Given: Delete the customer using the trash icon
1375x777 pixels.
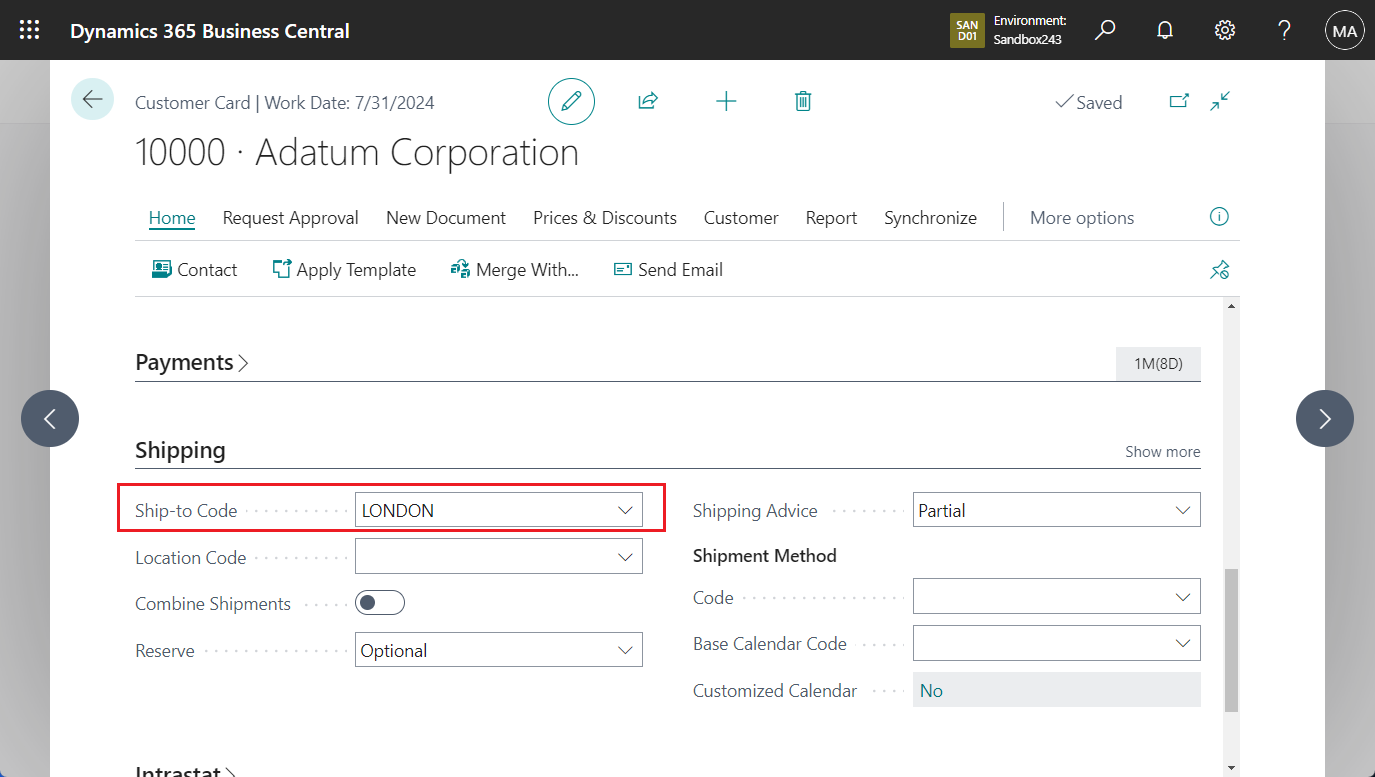Looking at the screenshot, I should [x=802, y=101].
